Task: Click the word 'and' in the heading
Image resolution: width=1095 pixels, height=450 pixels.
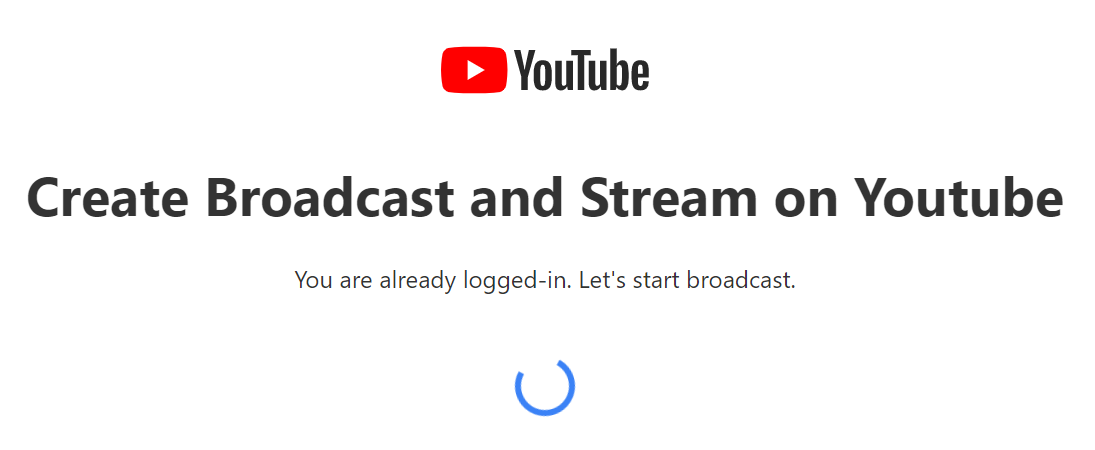Action: [517, 198]
